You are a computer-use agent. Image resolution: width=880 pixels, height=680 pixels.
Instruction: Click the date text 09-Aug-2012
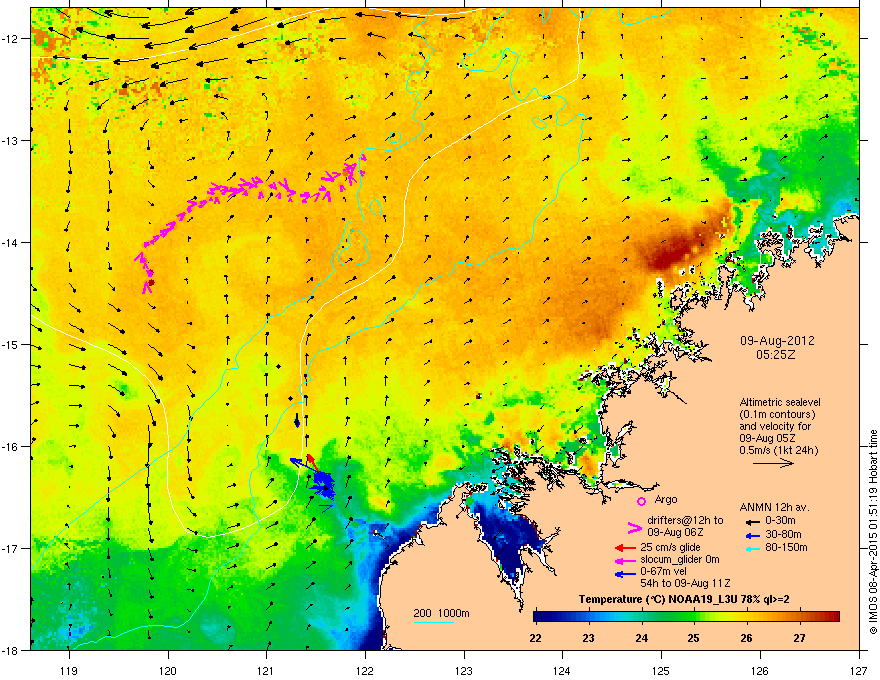point(777,341)
